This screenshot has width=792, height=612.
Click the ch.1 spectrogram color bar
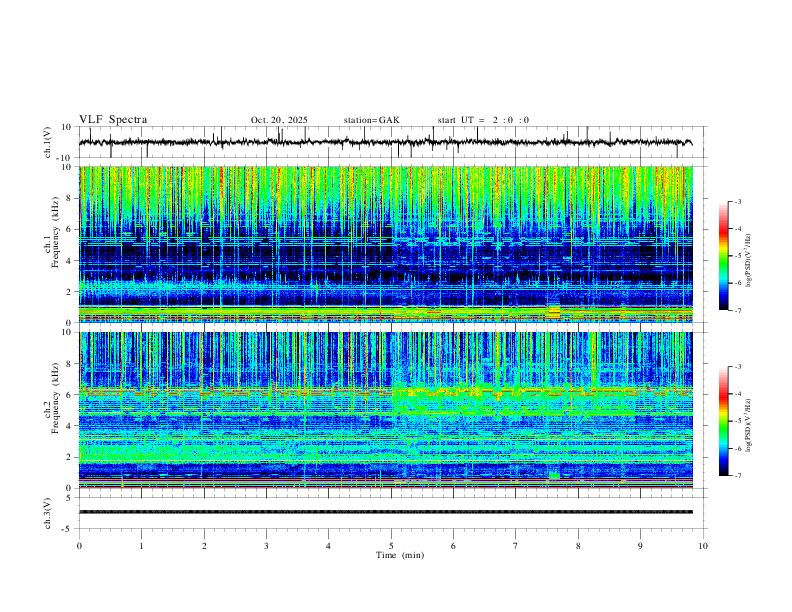click(x=723, y=256)
